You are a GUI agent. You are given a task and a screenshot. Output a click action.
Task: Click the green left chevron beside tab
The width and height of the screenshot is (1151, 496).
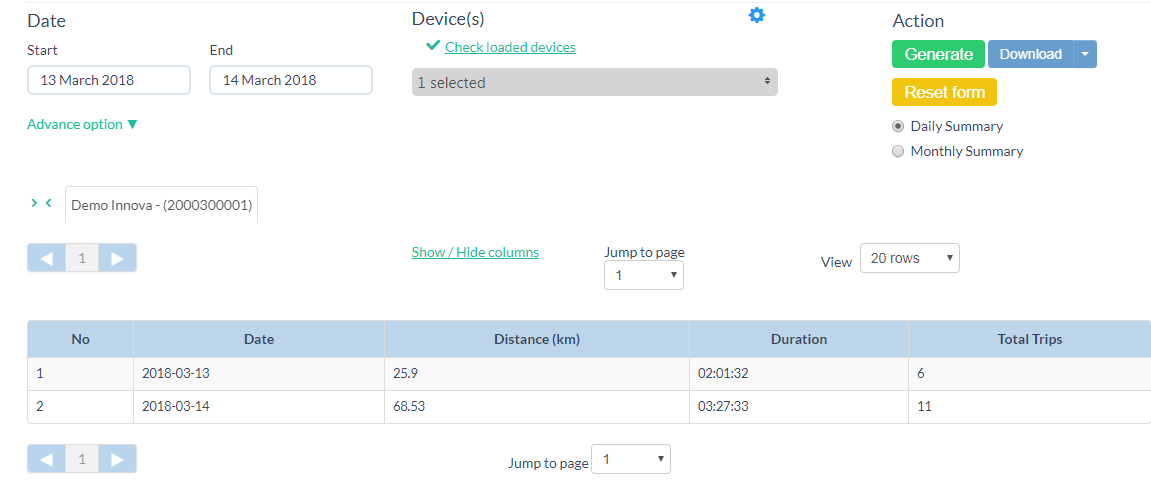49,203
